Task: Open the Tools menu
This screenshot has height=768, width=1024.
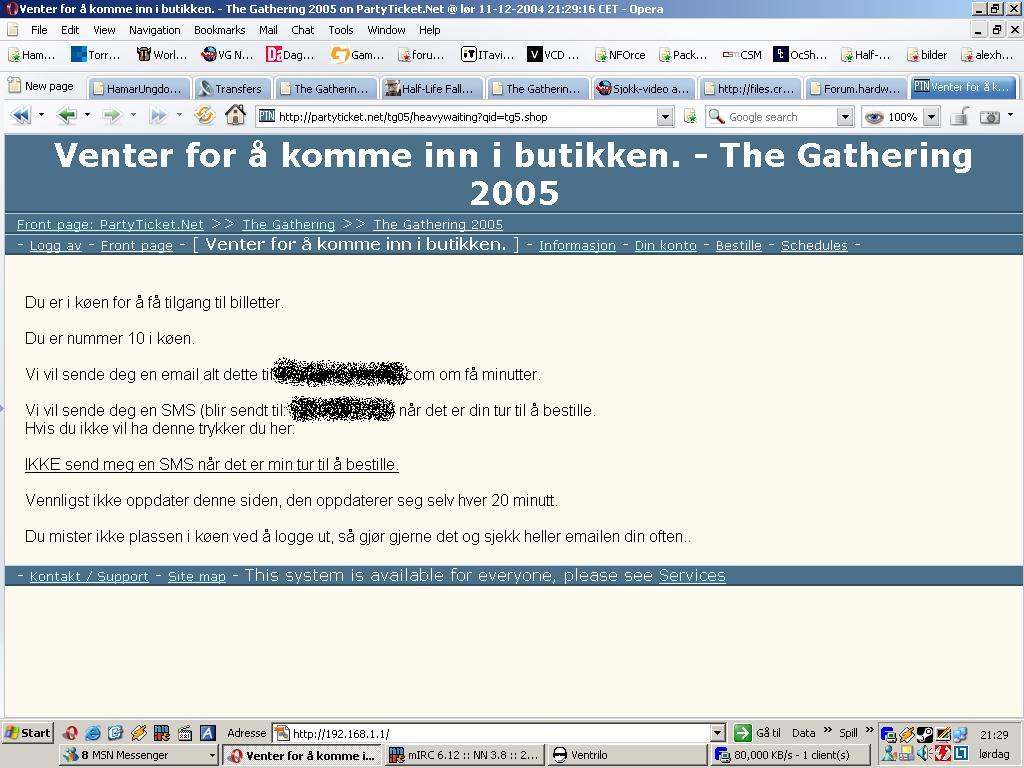Action: (x=340, y=30)
